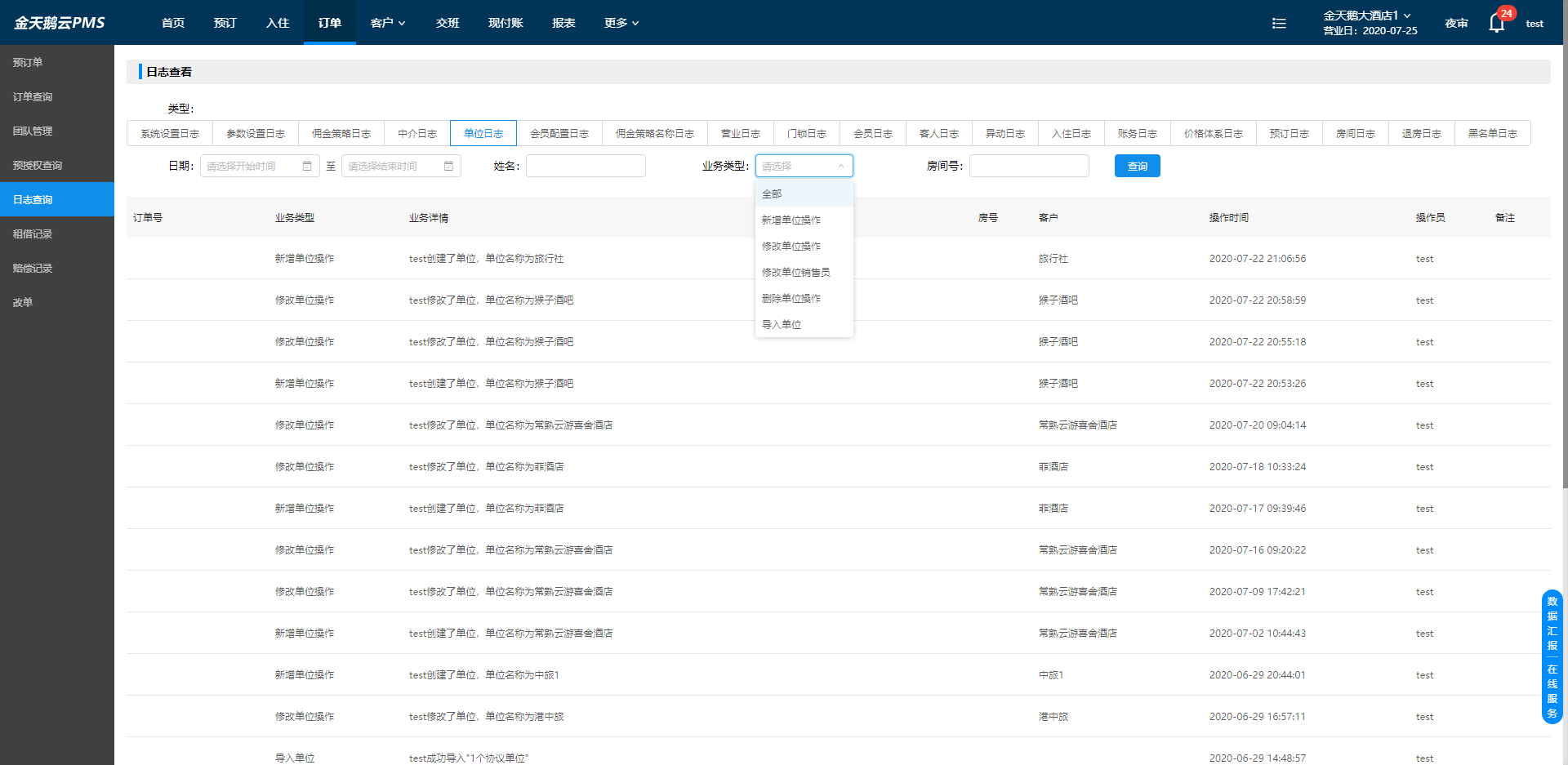Expand the 更多 menu dropdown
The width and height of the screenshot is (1568, 765).
pos(621,23)
